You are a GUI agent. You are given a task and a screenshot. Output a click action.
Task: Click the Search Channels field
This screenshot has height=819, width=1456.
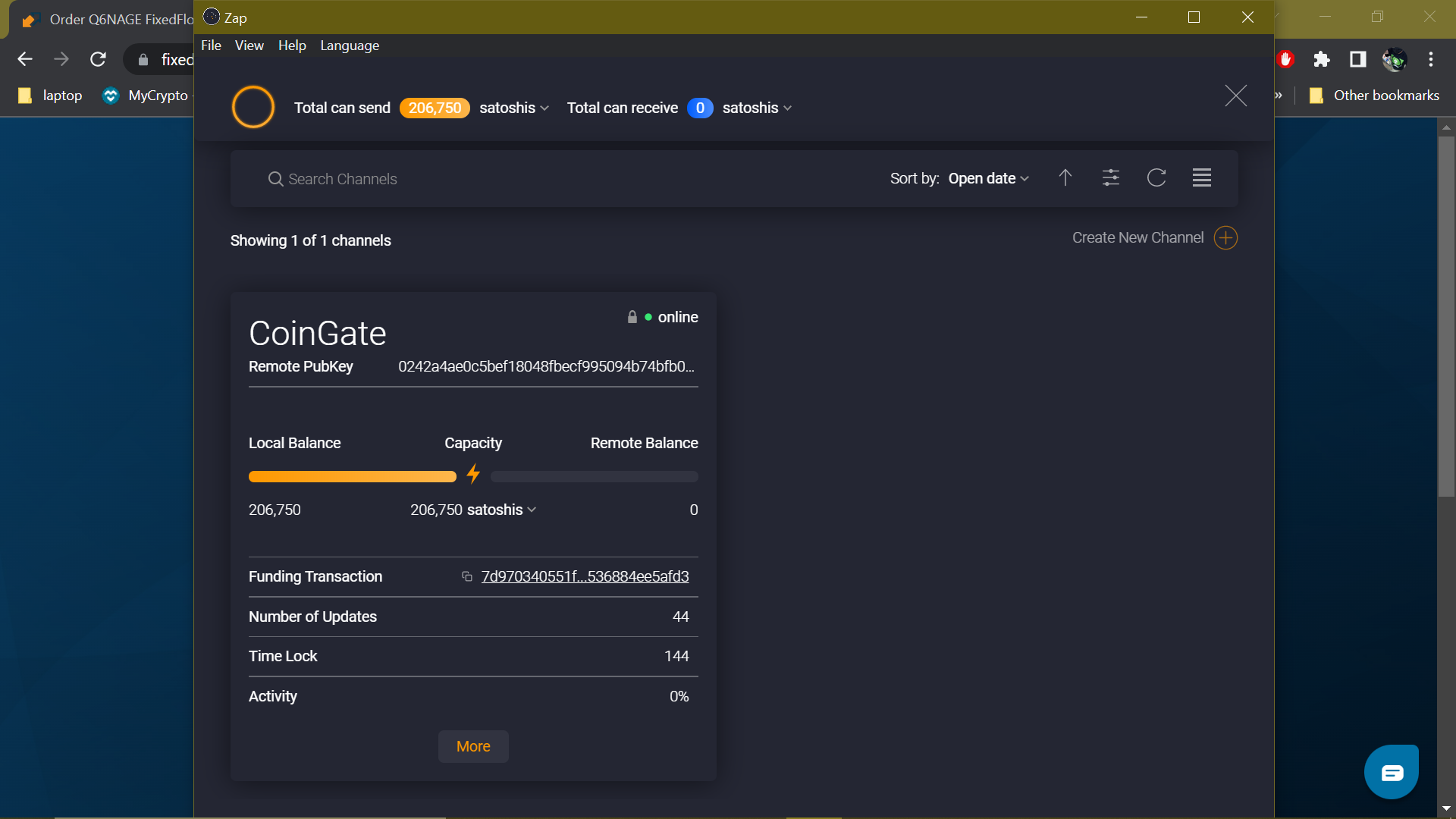tap(561, 179)
